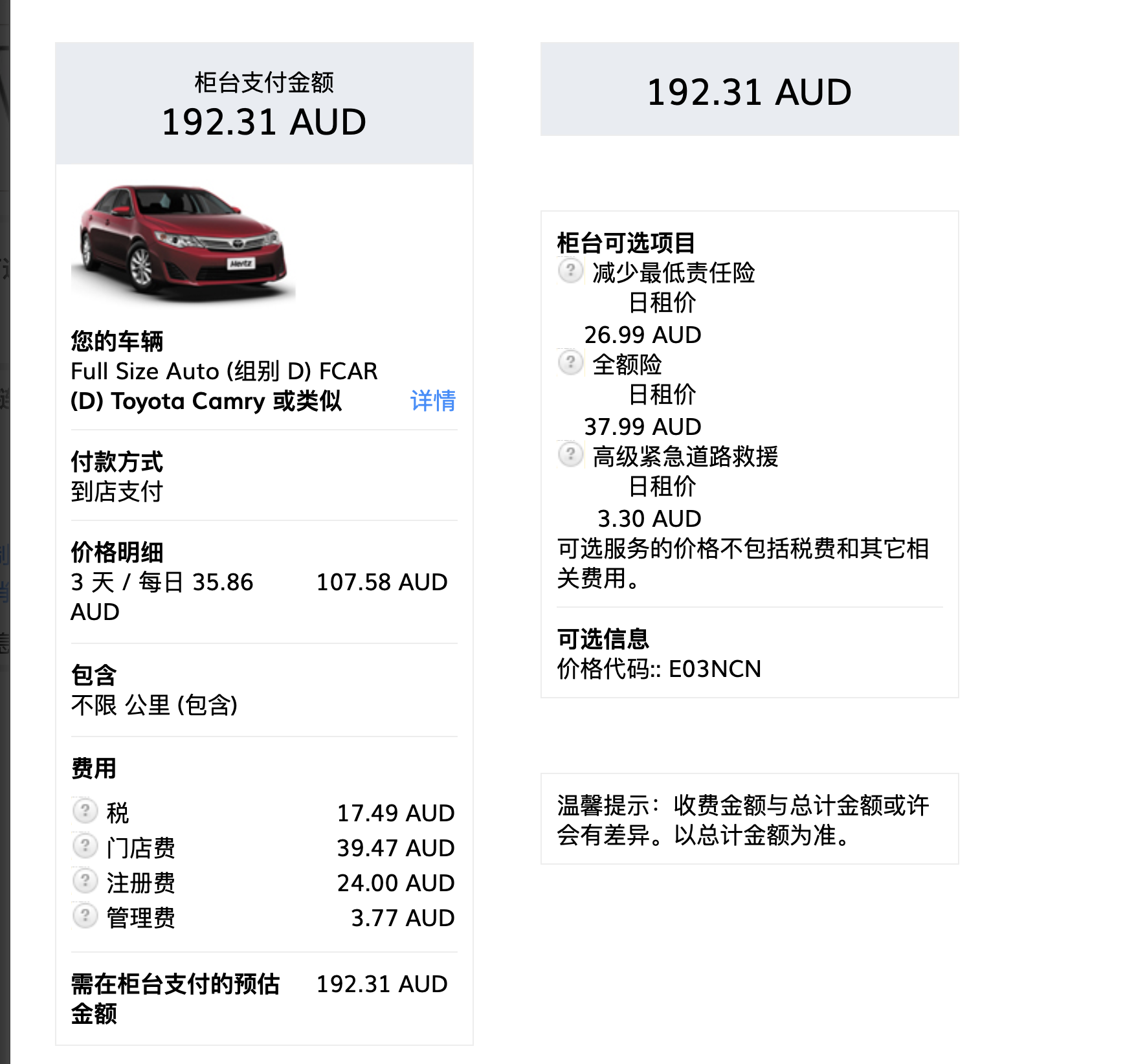Viewport: 1125px width, 1064px height.
Task: Click the 107.58 AUD rental subtotal
Action: [381, 582]
